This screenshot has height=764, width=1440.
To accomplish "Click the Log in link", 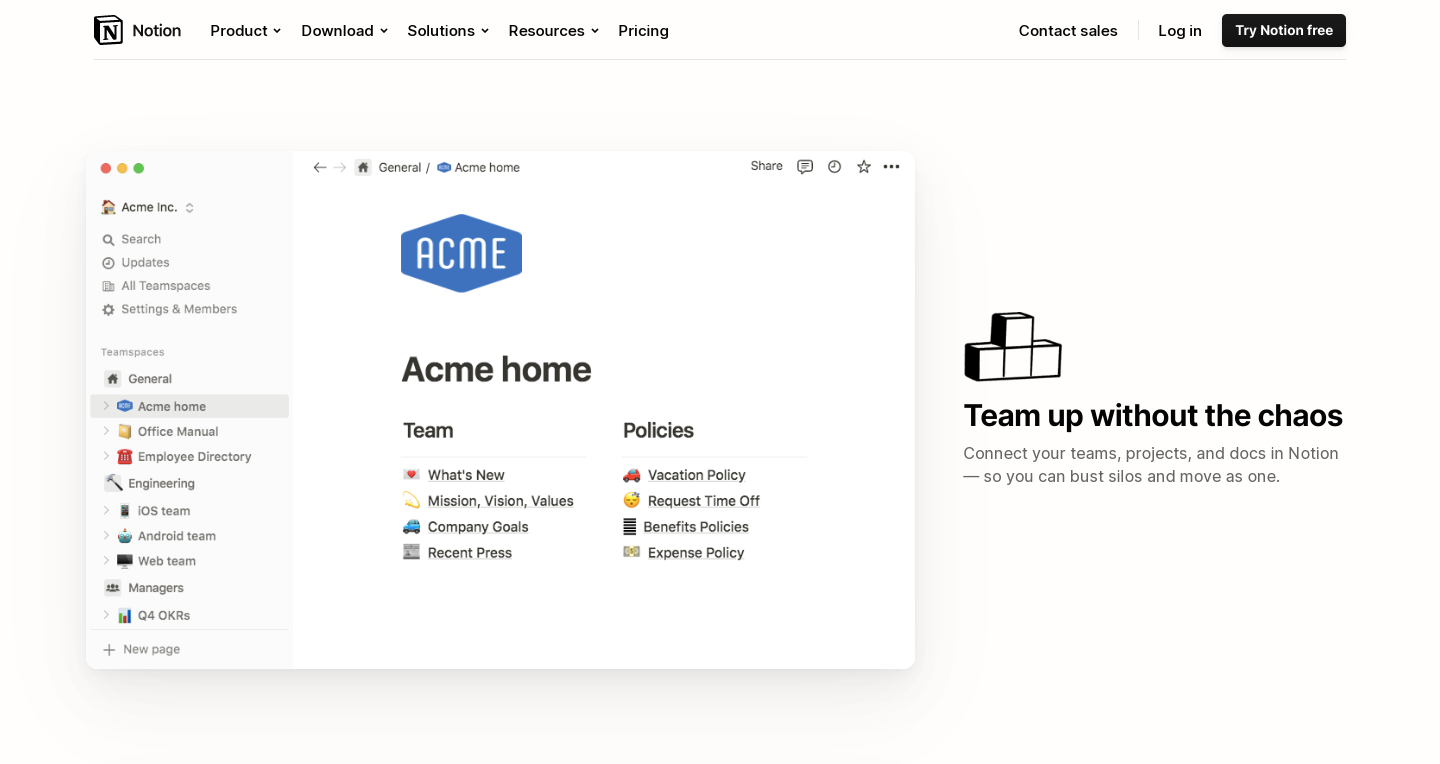I will tap(1180, 30).
